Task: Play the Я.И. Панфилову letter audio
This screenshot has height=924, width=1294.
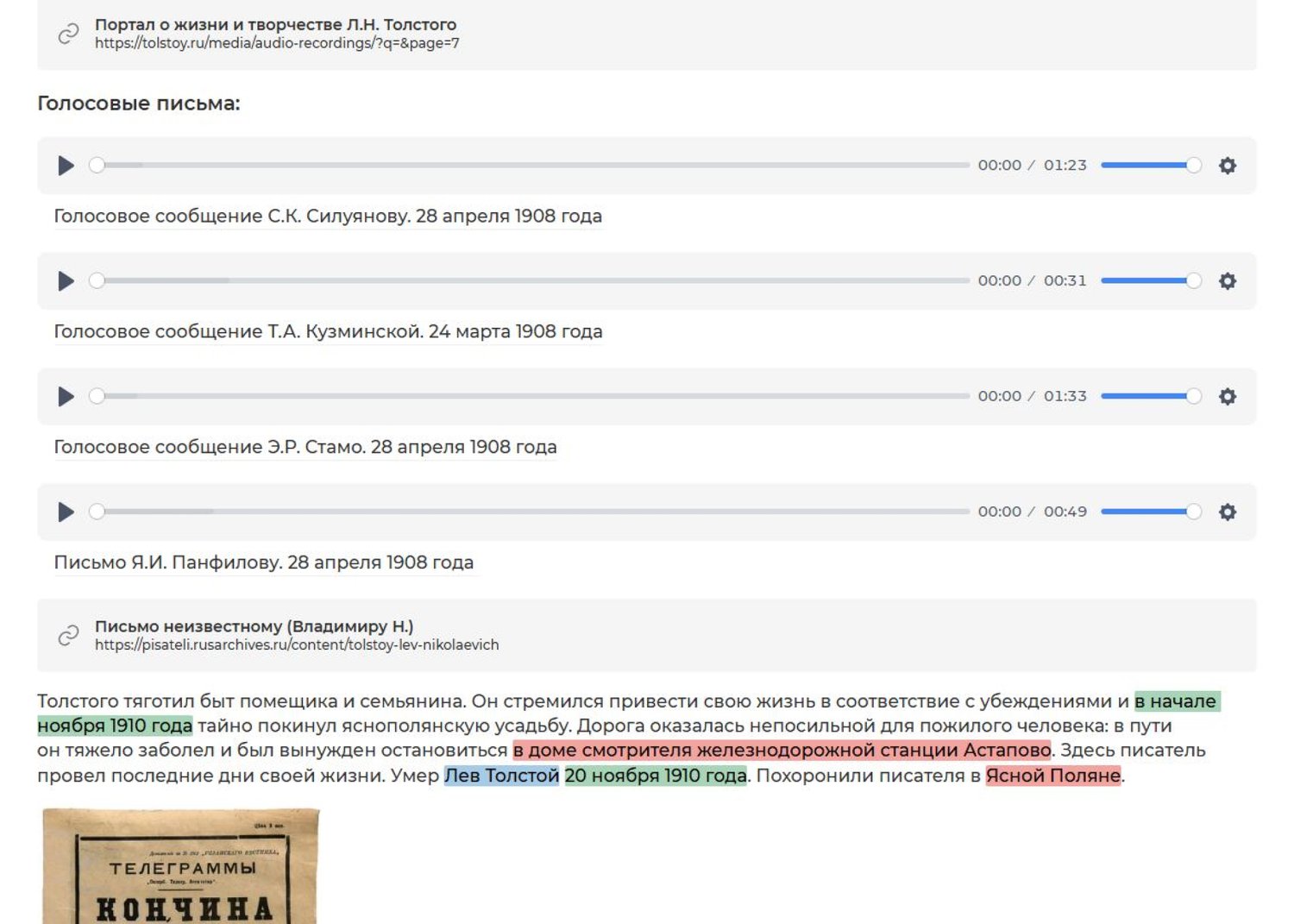Action: 66,512
